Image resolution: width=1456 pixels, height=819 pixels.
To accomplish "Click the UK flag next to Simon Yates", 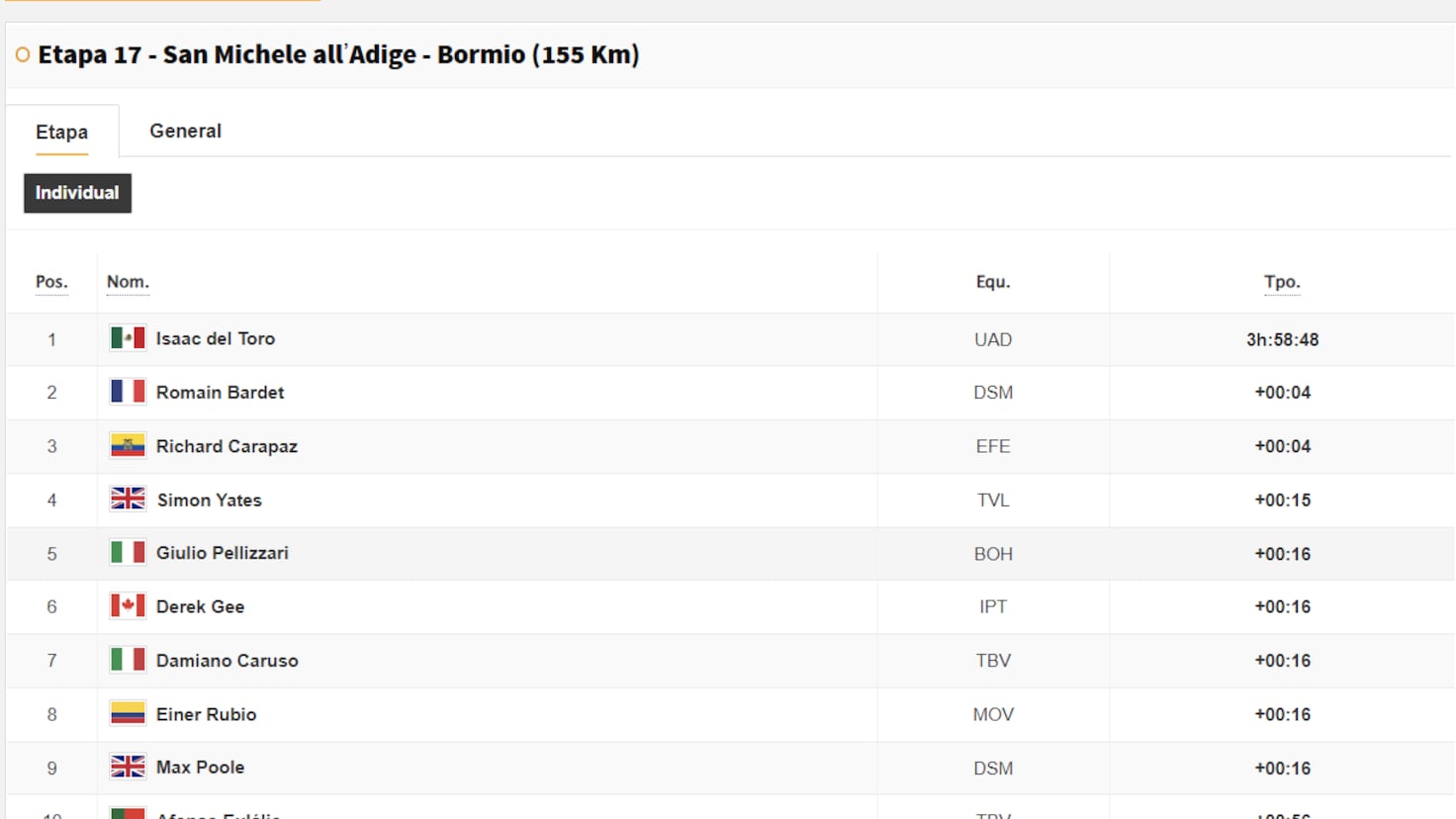I will [128, 500].
